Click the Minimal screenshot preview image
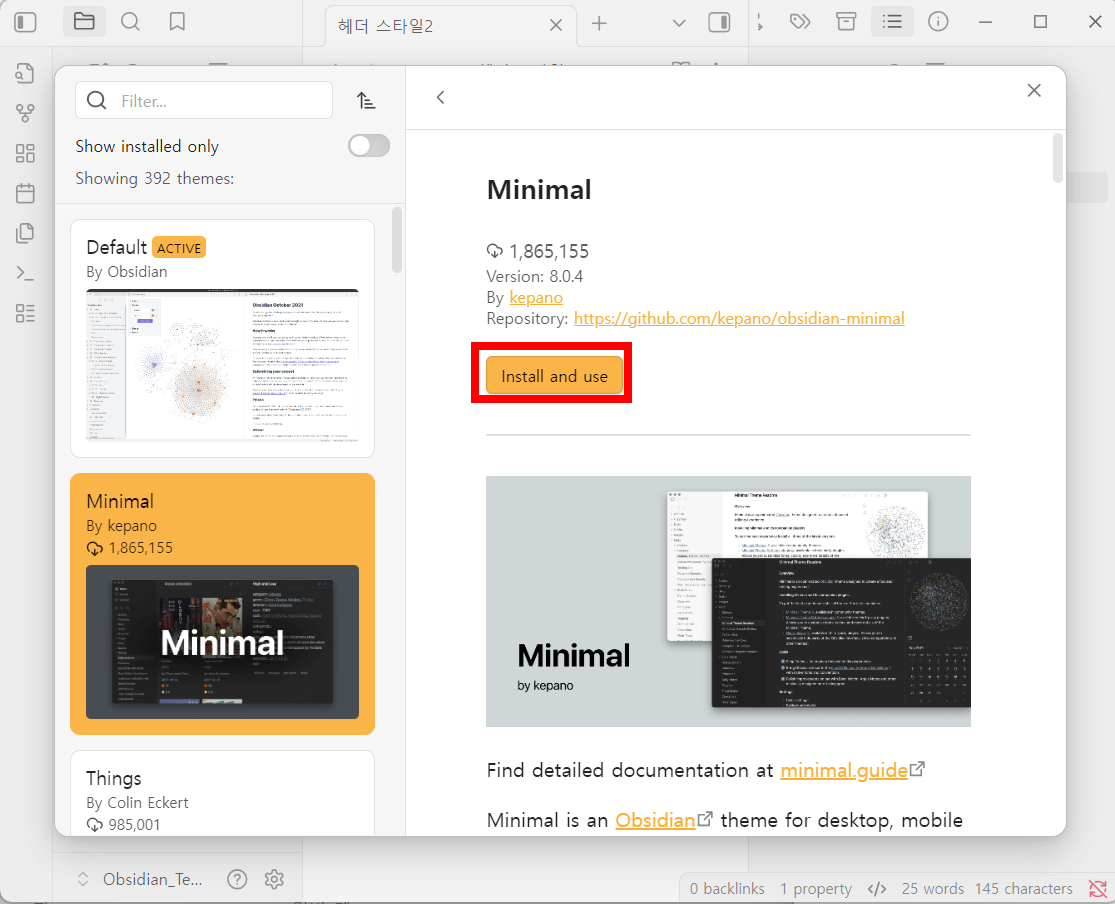This screenshot has height=904, width=1115. point(728,601)
